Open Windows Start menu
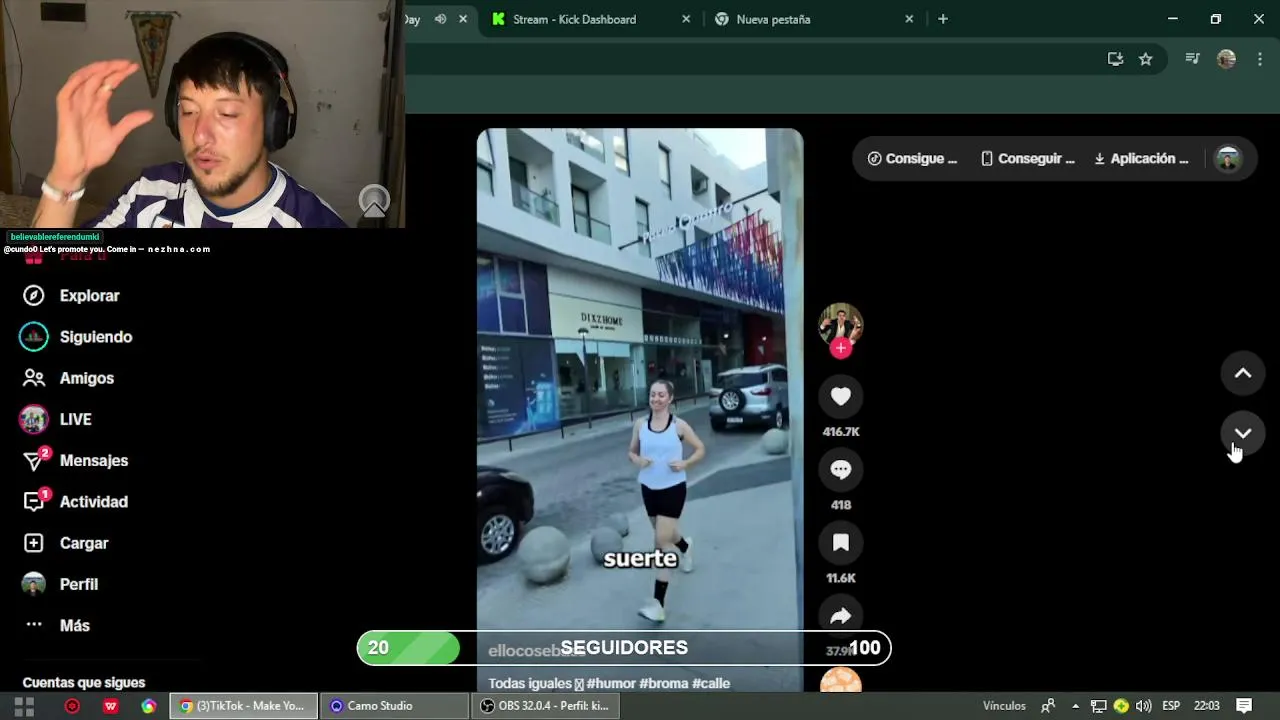1280x720 pixels. (24, 706)
